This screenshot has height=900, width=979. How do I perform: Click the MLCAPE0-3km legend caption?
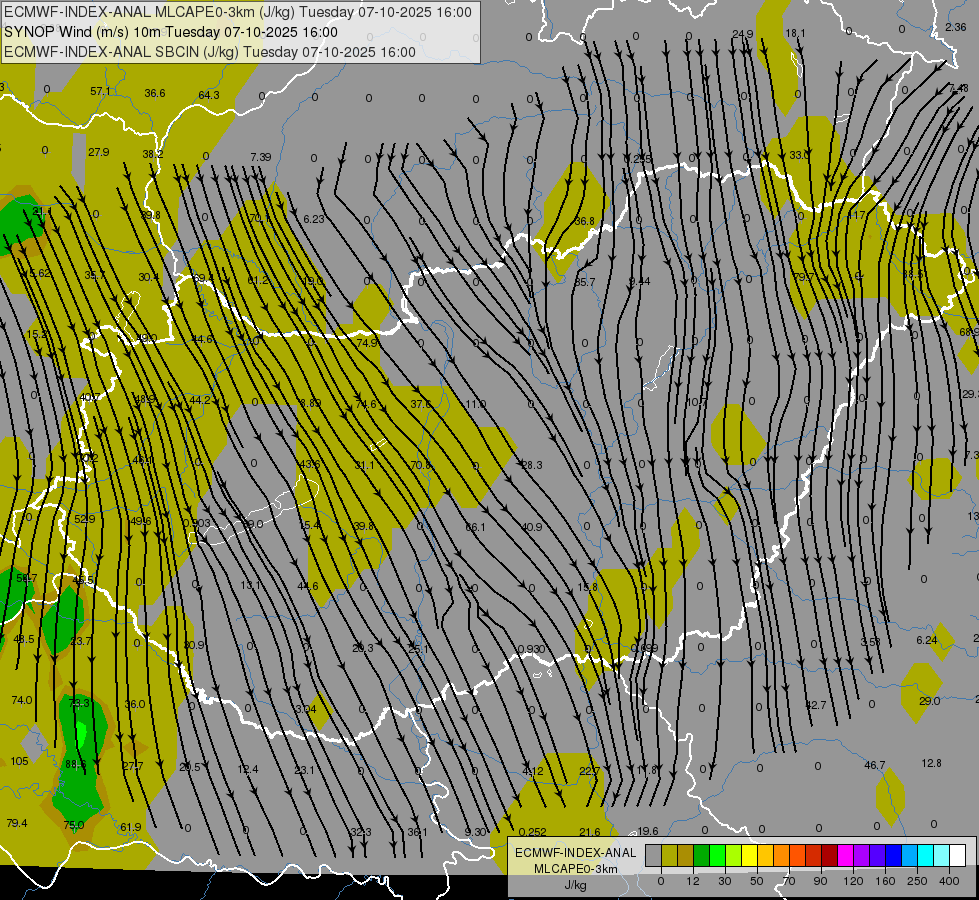pos(575,868)
